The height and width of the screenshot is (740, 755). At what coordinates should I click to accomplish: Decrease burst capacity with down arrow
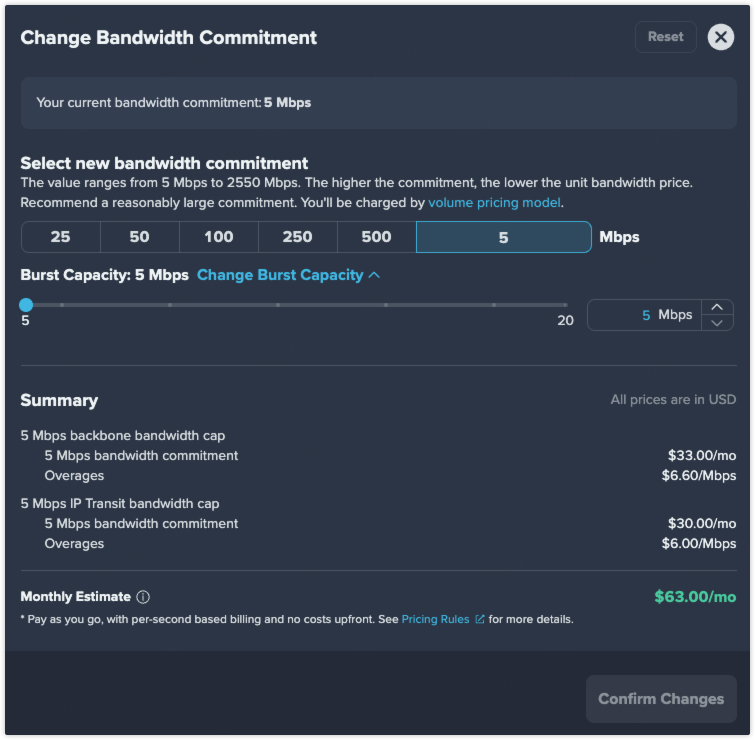coord(717,323)
